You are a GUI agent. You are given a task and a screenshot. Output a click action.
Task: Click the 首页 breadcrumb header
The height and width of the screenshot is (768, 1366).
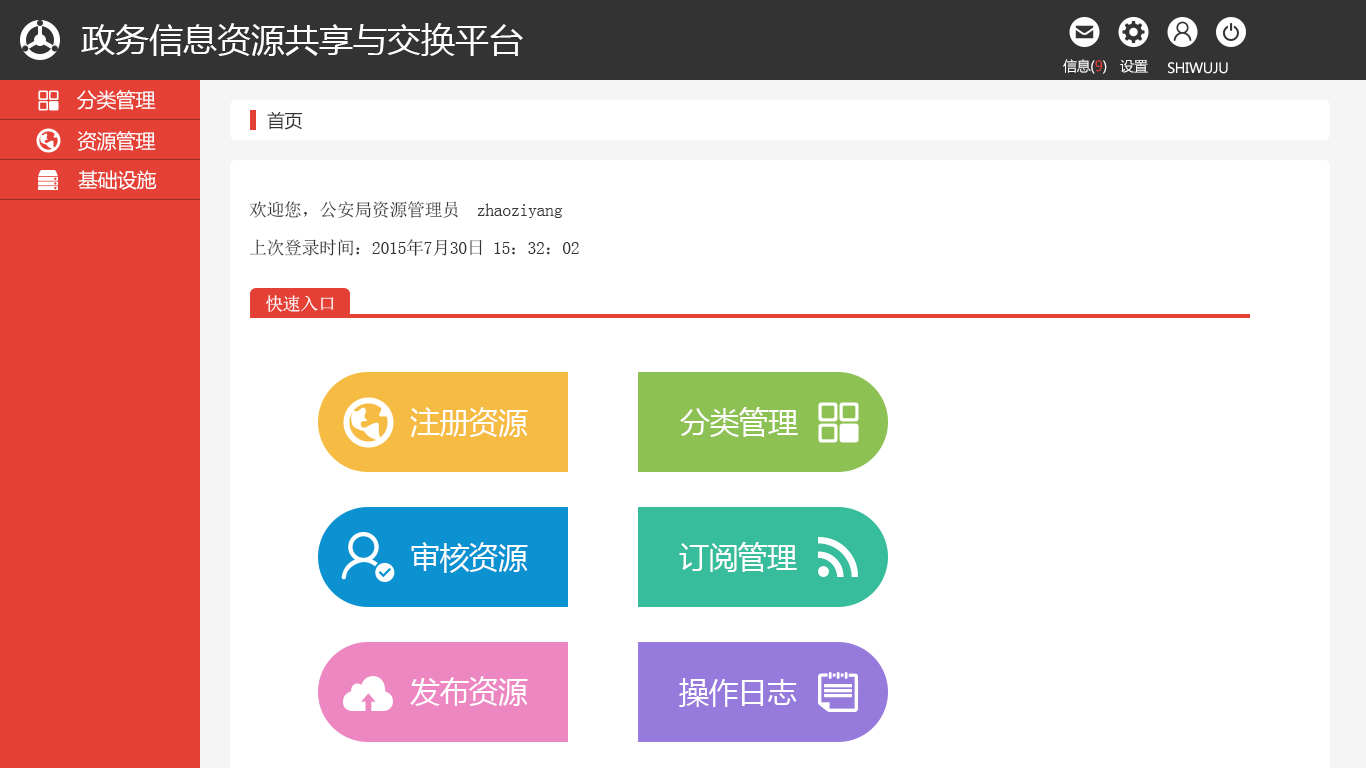point(283,121)
